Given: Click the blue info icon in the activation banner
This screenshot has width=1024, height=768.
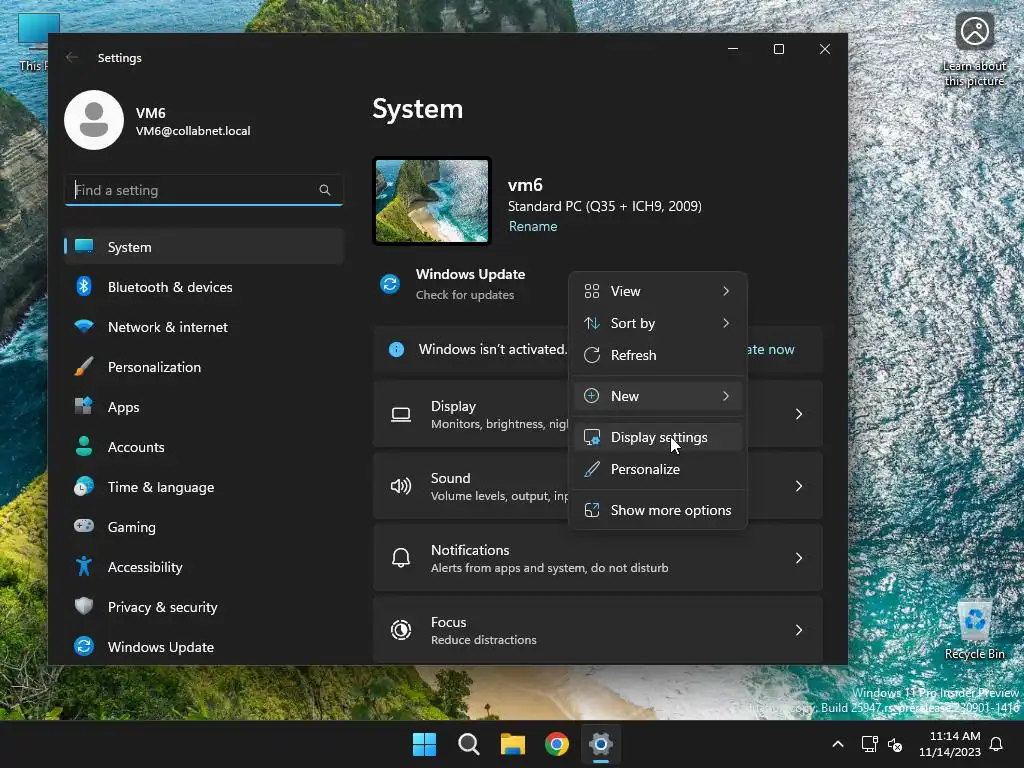Looking at the screenshot, I should pos(396,349).
